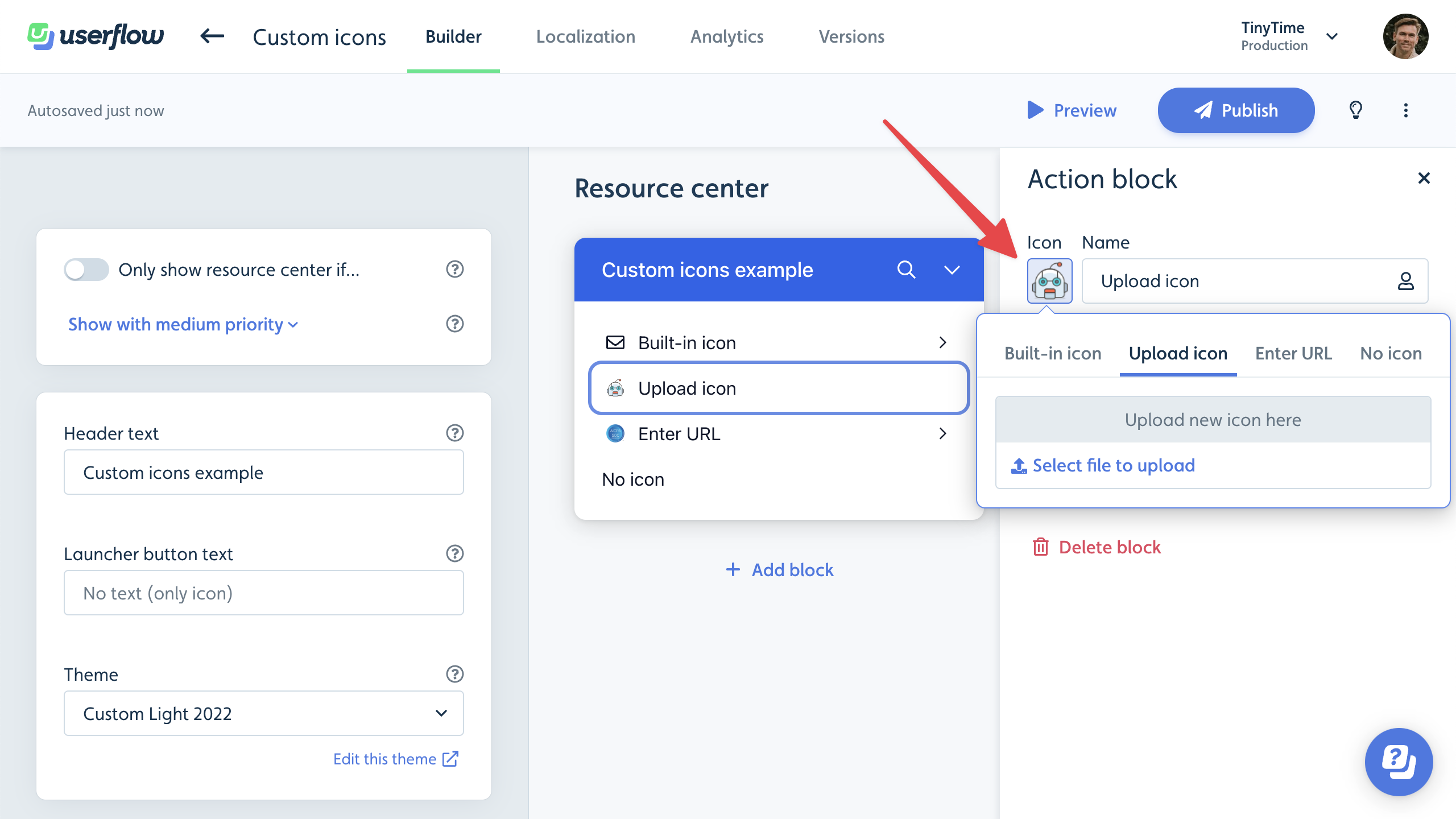Open help for Launcher button text
The width and height of the screenshot is (1456, 819).
click(455, 553)
